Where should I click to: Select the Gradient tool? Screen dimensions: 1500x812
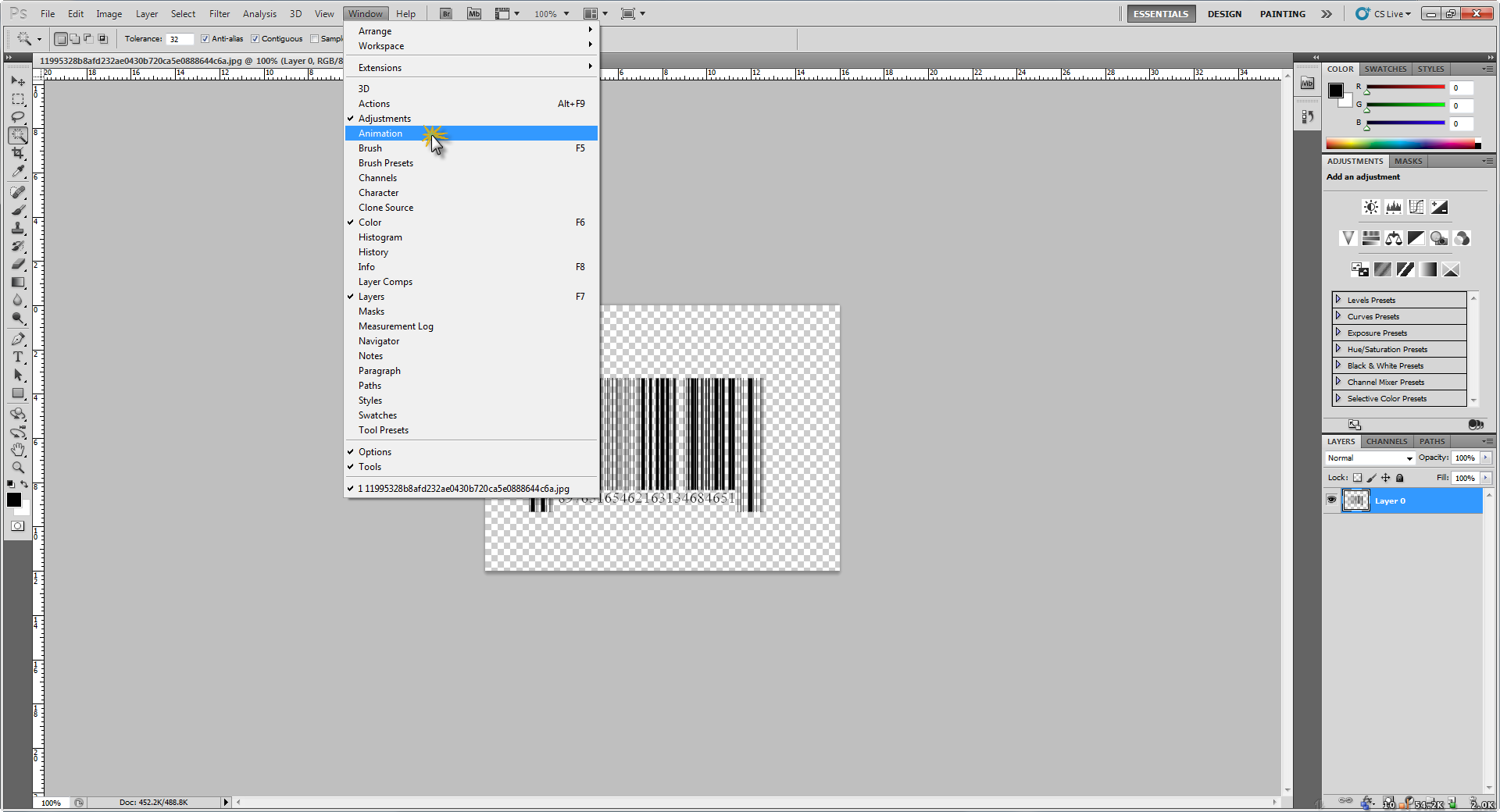18,282
